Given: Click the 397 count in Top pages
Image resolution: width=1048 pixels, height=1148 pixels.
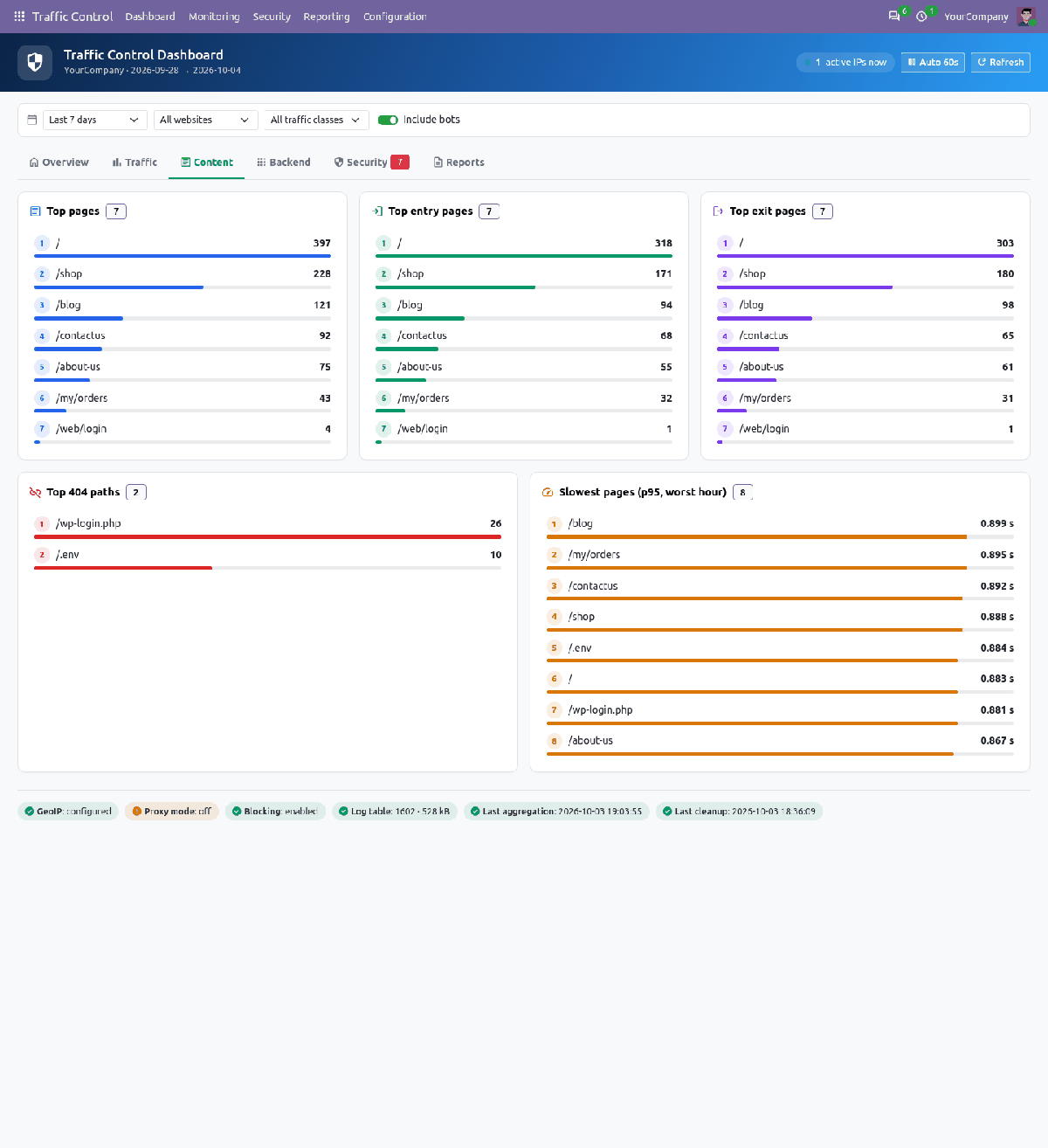Looking at the screenshot, I should (322, 243).
